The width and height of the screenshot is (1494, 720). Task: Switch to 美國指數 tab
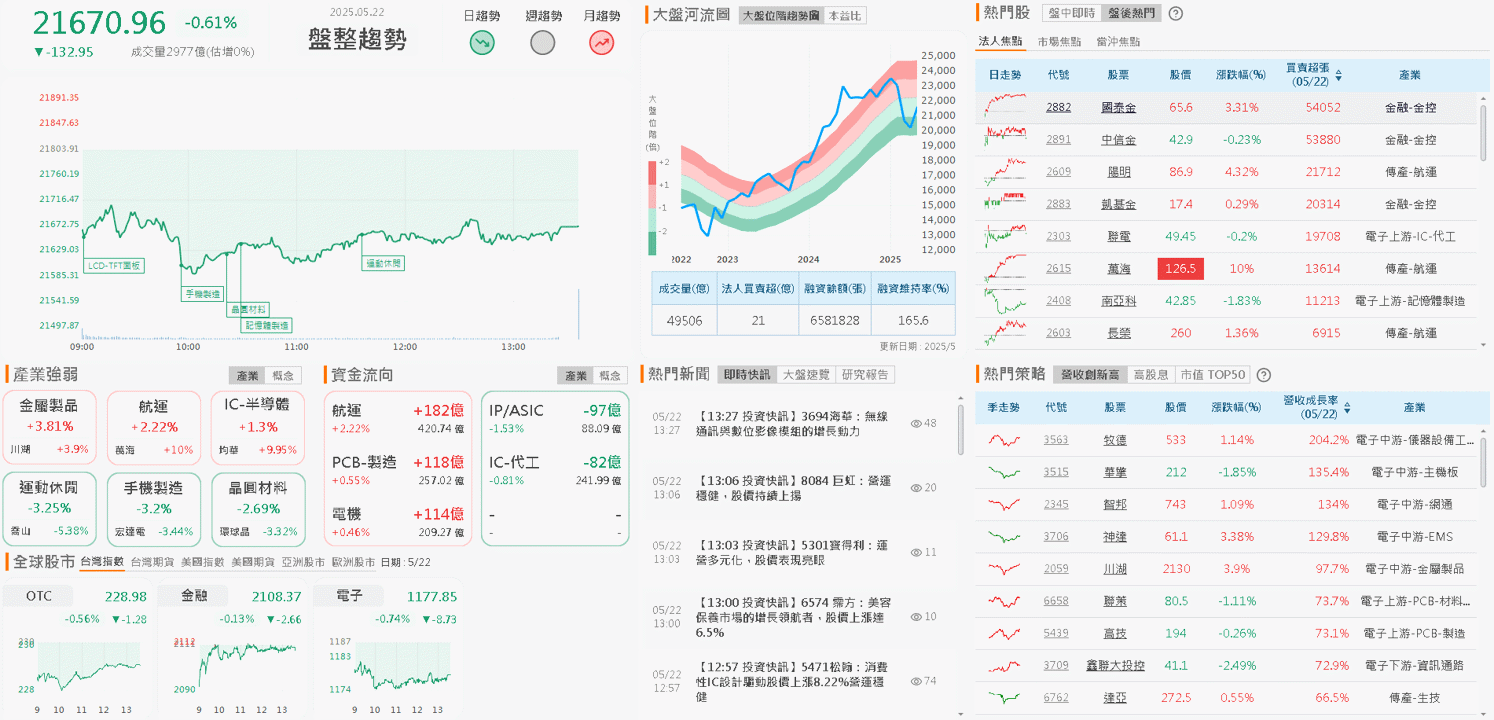202,562
